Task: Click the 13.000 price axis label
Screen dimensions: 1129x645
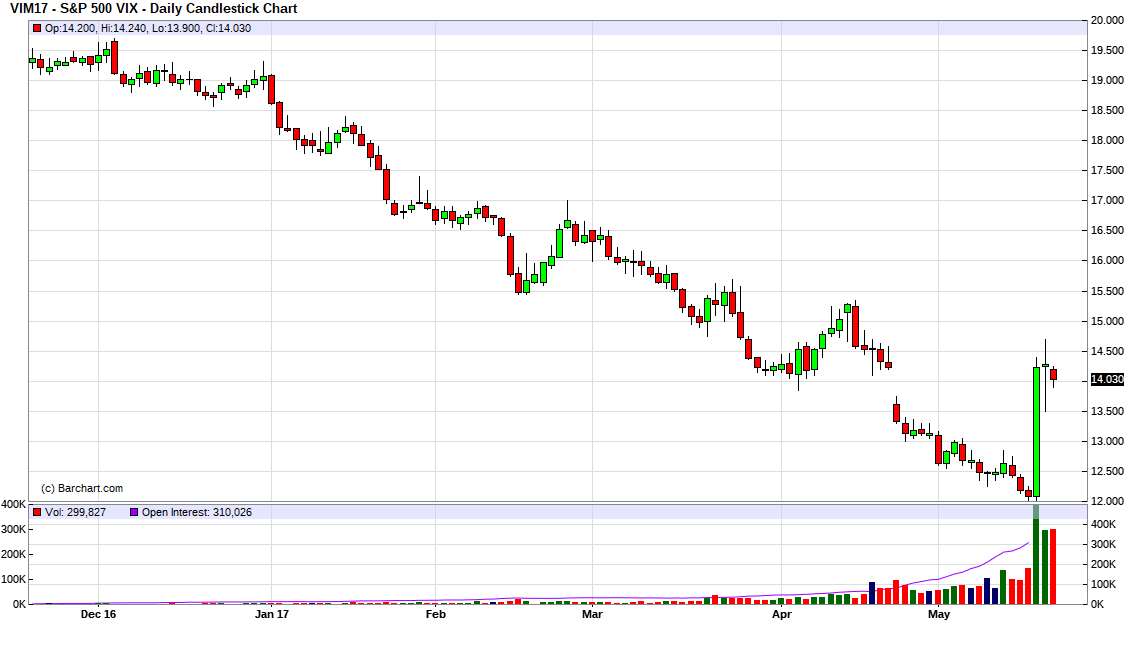Action: click(x=1107, y=441)
